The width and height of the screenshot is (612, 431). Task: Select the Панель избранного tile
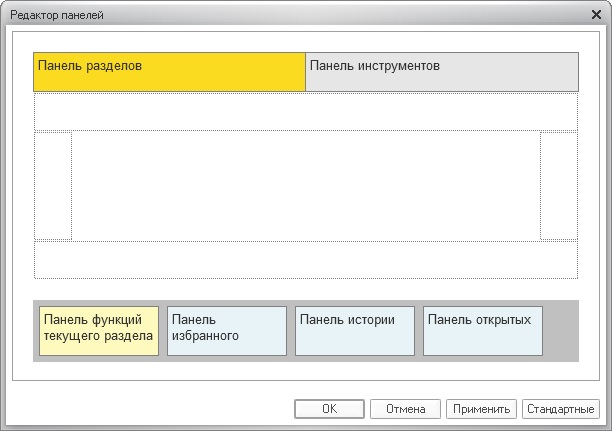point(227,331)
